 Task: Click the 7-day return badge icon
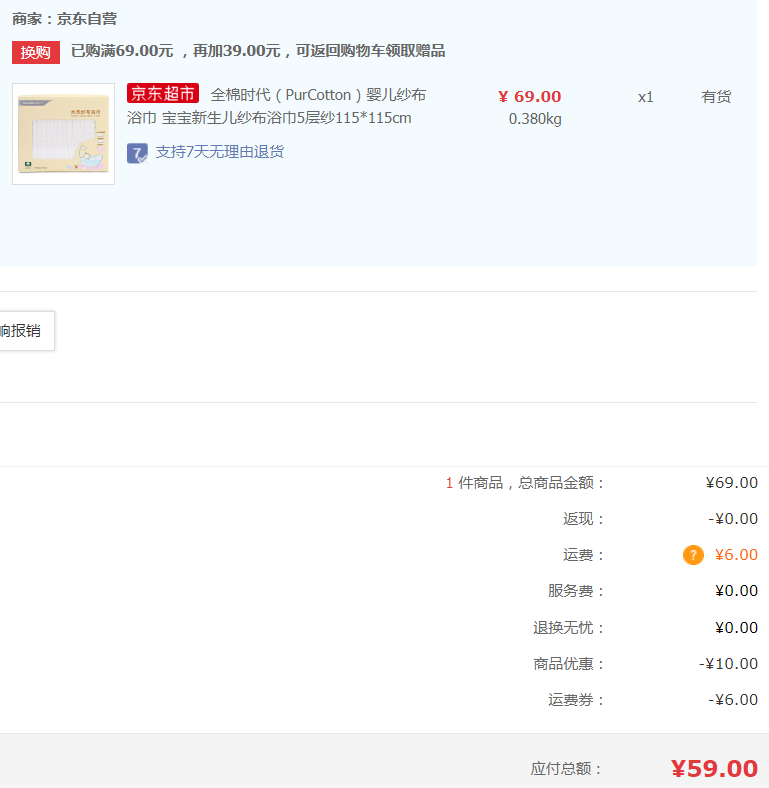(137, 153)
